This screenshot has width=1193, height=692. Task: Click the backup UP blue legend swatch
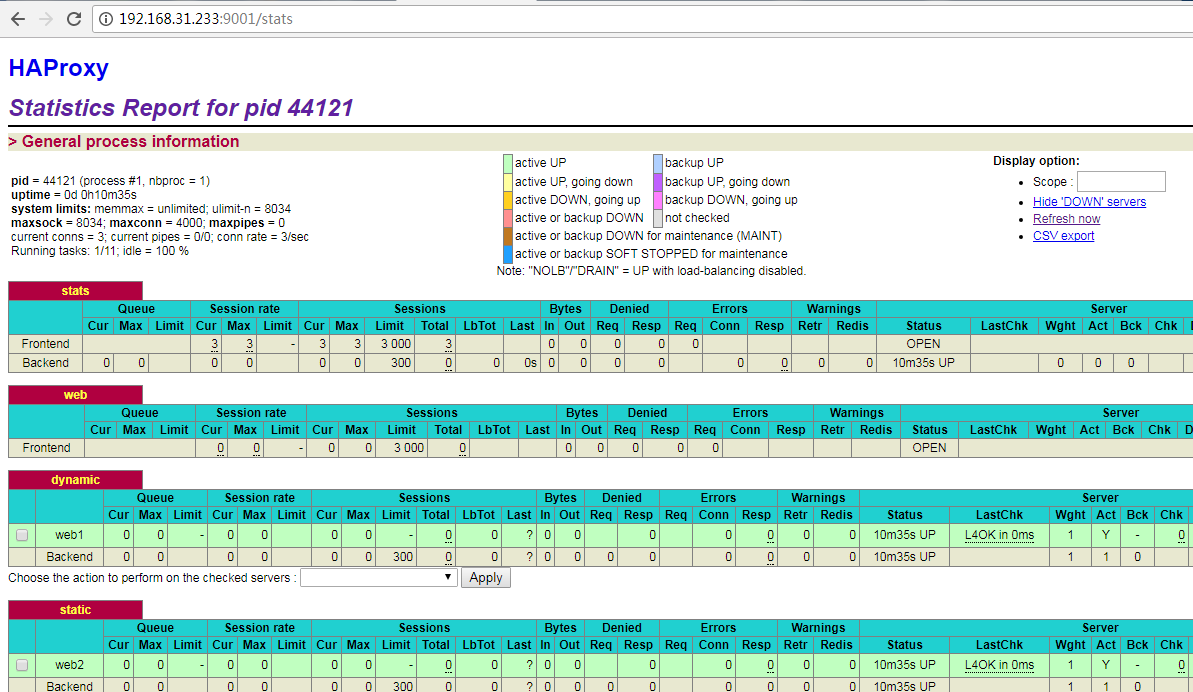pyautogui.click(x=658, y=163)
